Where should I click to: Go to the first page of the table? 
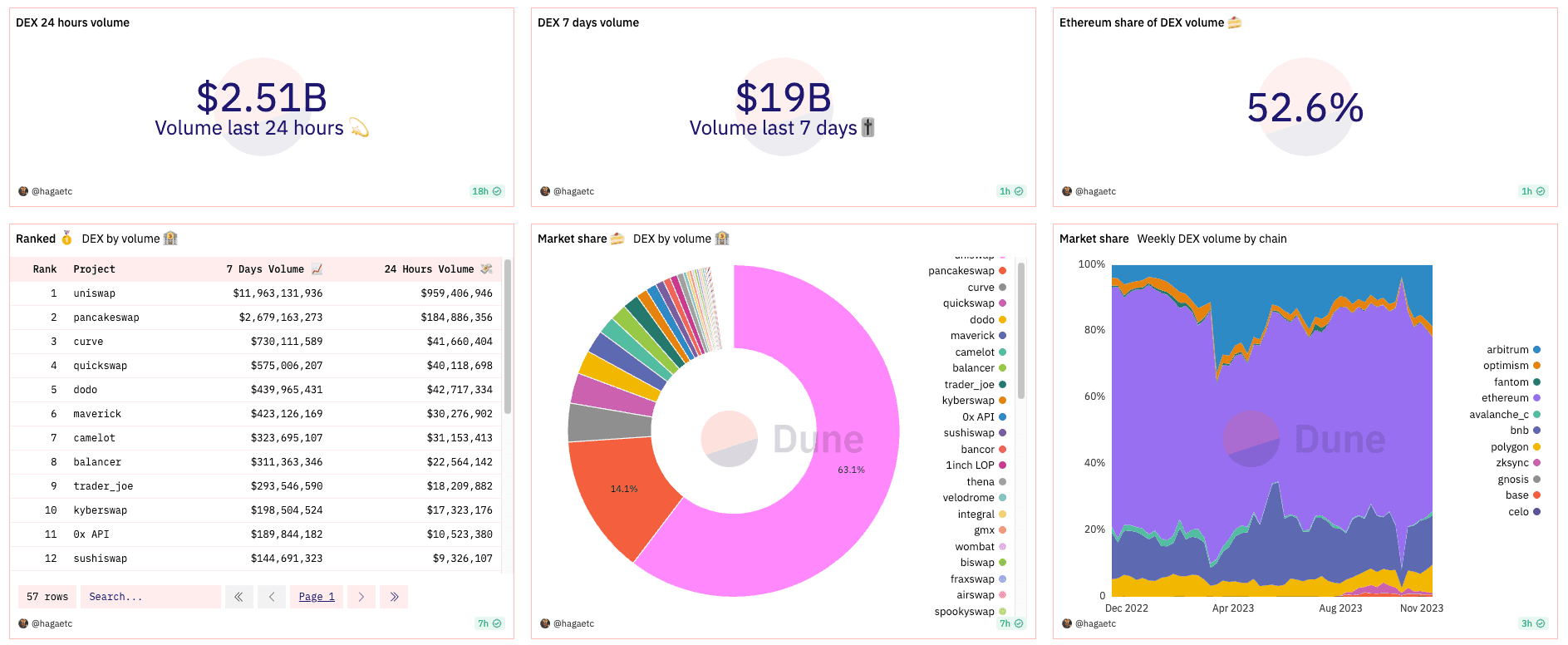point(238,597)
